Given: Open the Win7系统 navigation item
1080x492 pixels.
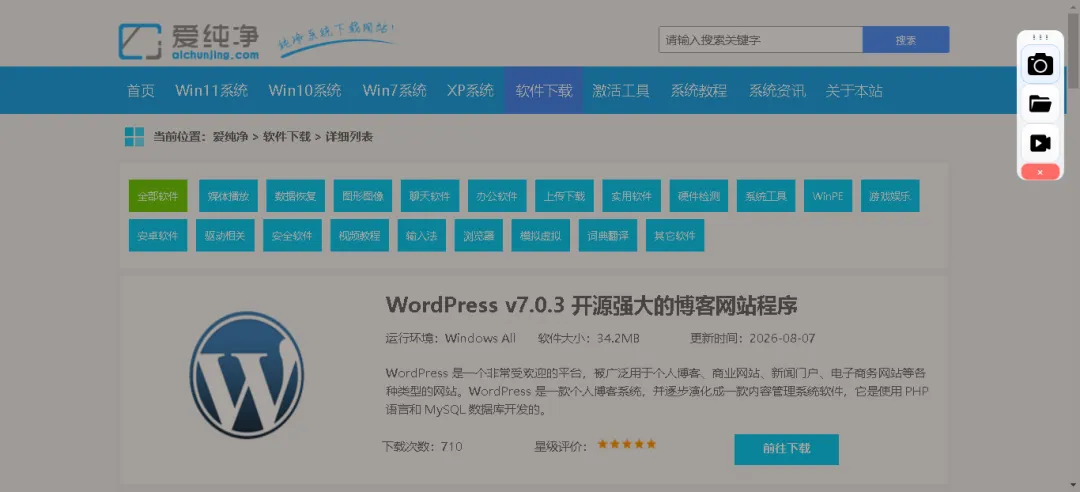Looking at the screenshot, I should 395,91.
